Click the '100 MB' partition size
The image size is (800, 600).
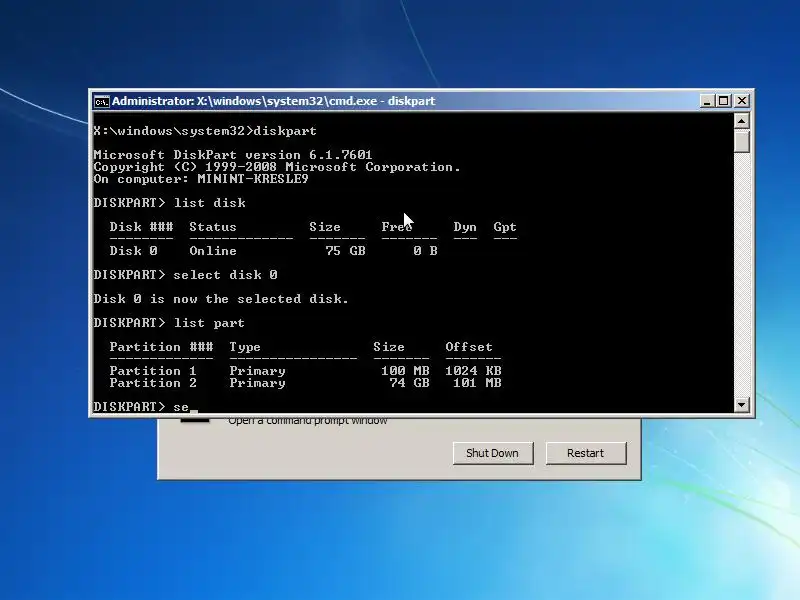click(405, 370)
